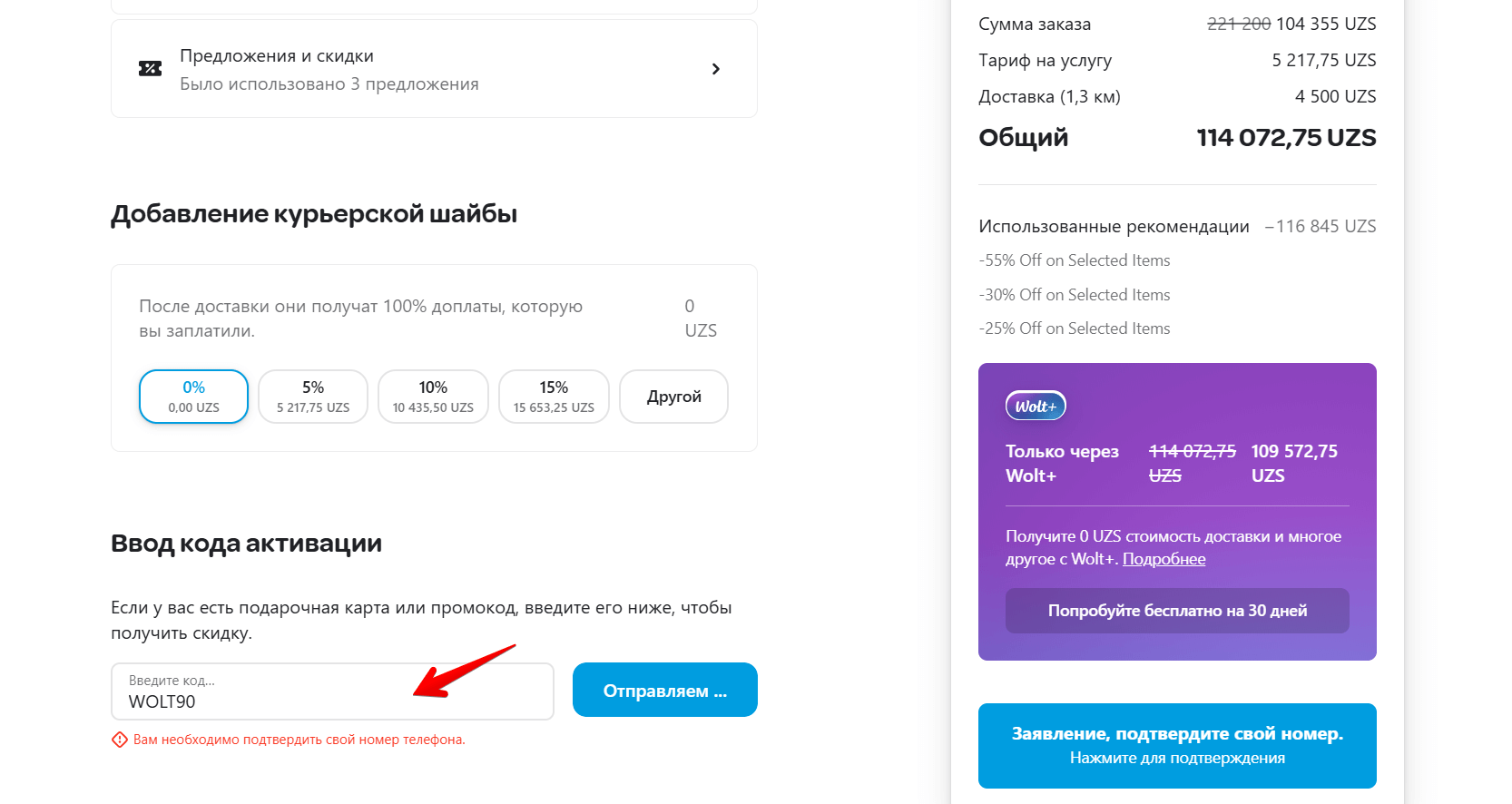Open offers via the right chevron arrow
Viewport: 1512px width, 804px height.
(x=716, y=69)
